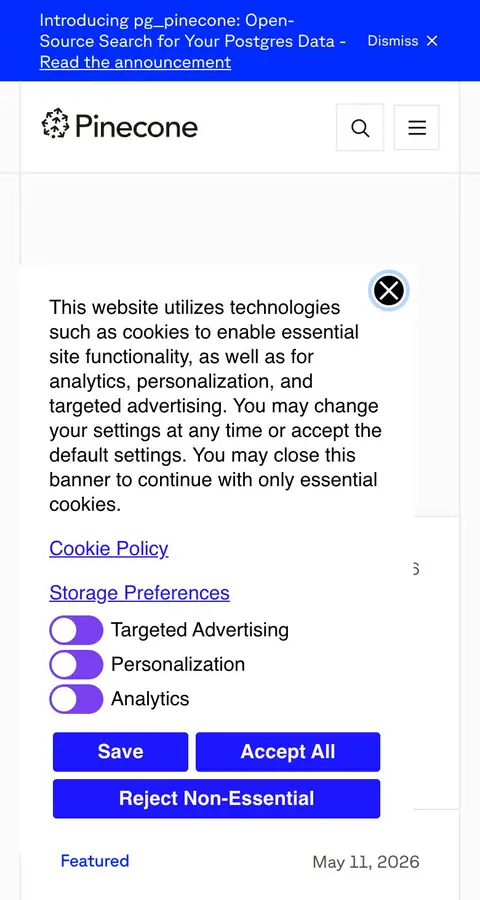Click the Dismiss text in banner

point(393,41)
